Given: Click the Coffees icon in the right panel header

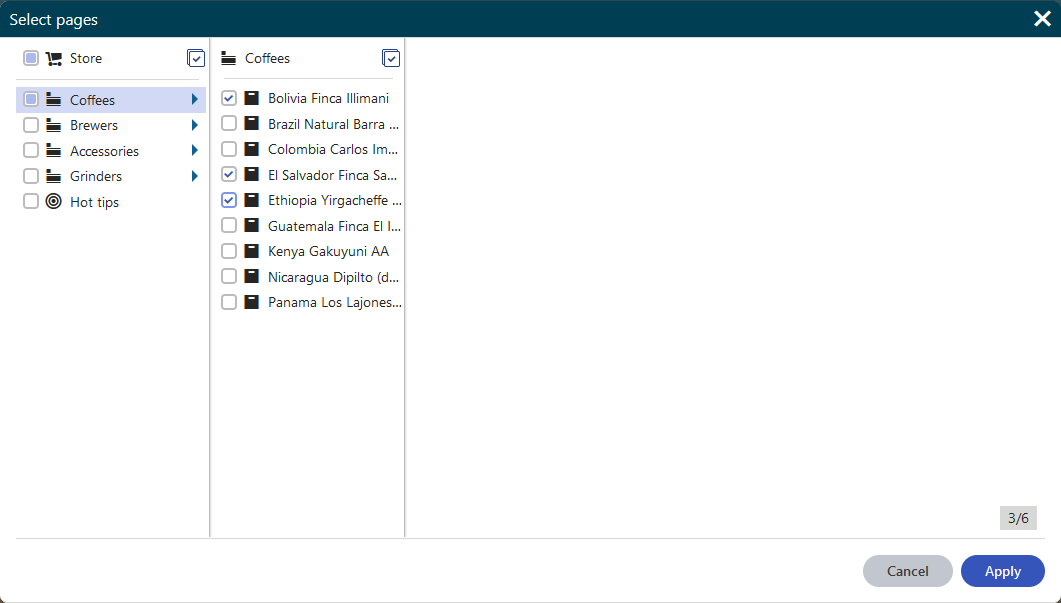Looking at the screenshot, I should (x=228, y=58).
